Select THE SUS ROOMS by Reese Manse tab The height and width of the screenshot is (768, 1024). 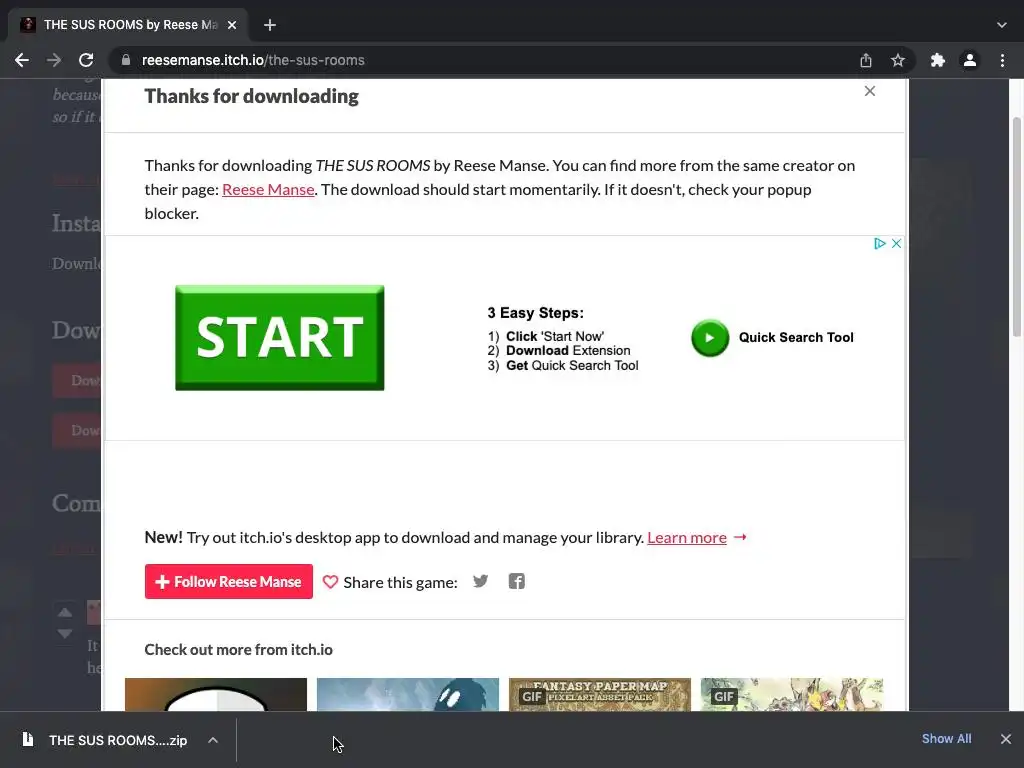(128, 25)
